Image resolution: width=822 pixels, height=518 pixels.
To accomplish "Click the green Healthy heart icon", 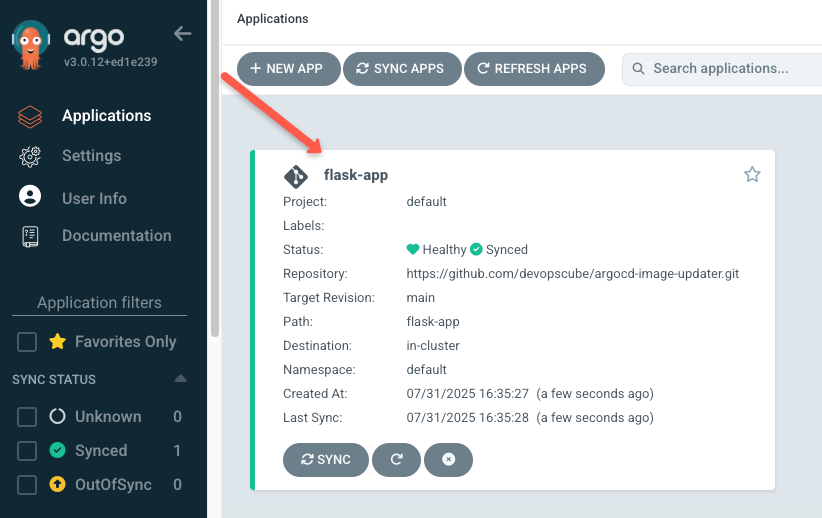I will [x=413, y=249].
